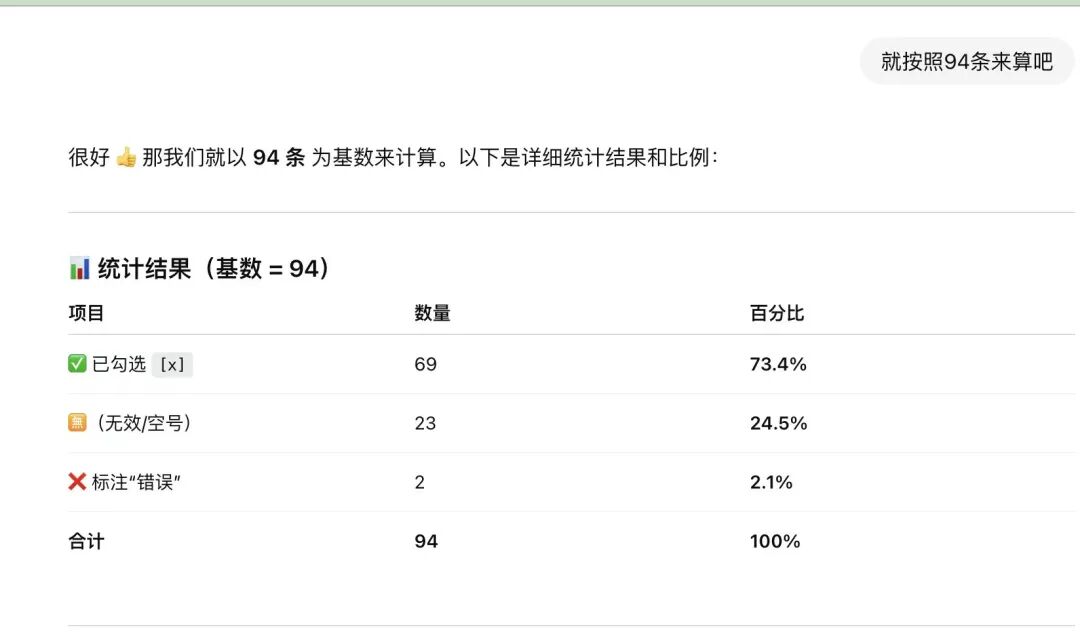Click the red cross icon beside 标注错误
The image size is (1080, 640).
coord(77,482)
